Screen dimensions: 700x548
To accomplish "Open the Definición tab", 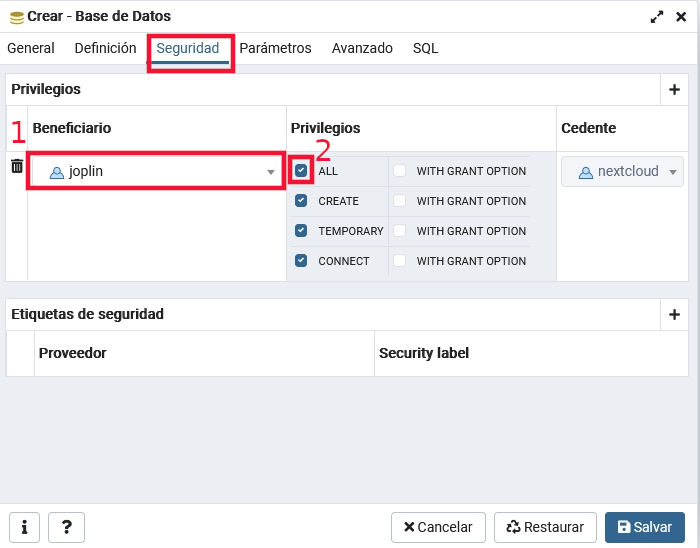I will coord(105,48).
